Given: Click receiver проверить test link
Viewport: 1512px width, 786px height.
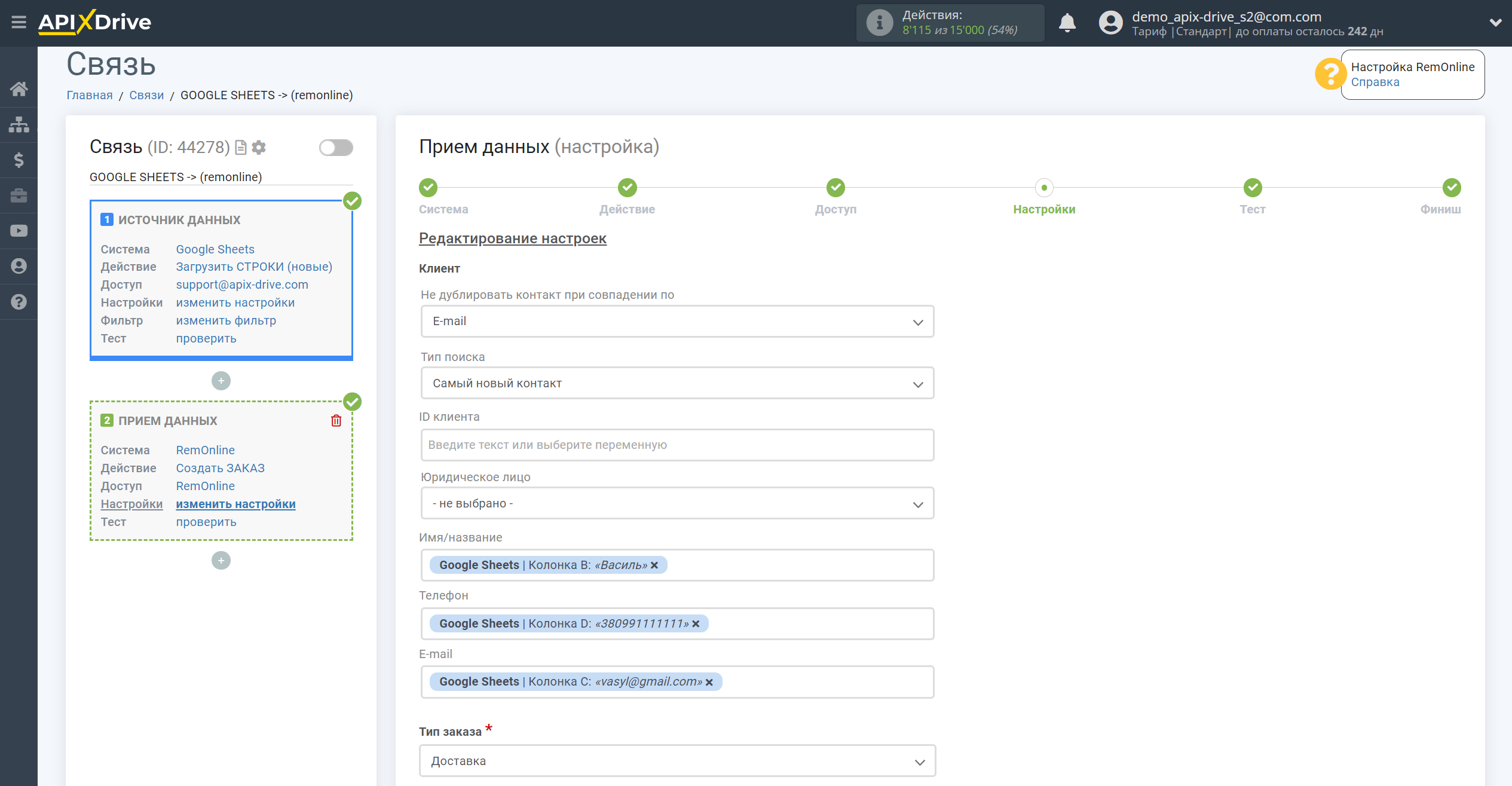Looking at the screenshot, I should pyautogui.click(x=206, y=522).
